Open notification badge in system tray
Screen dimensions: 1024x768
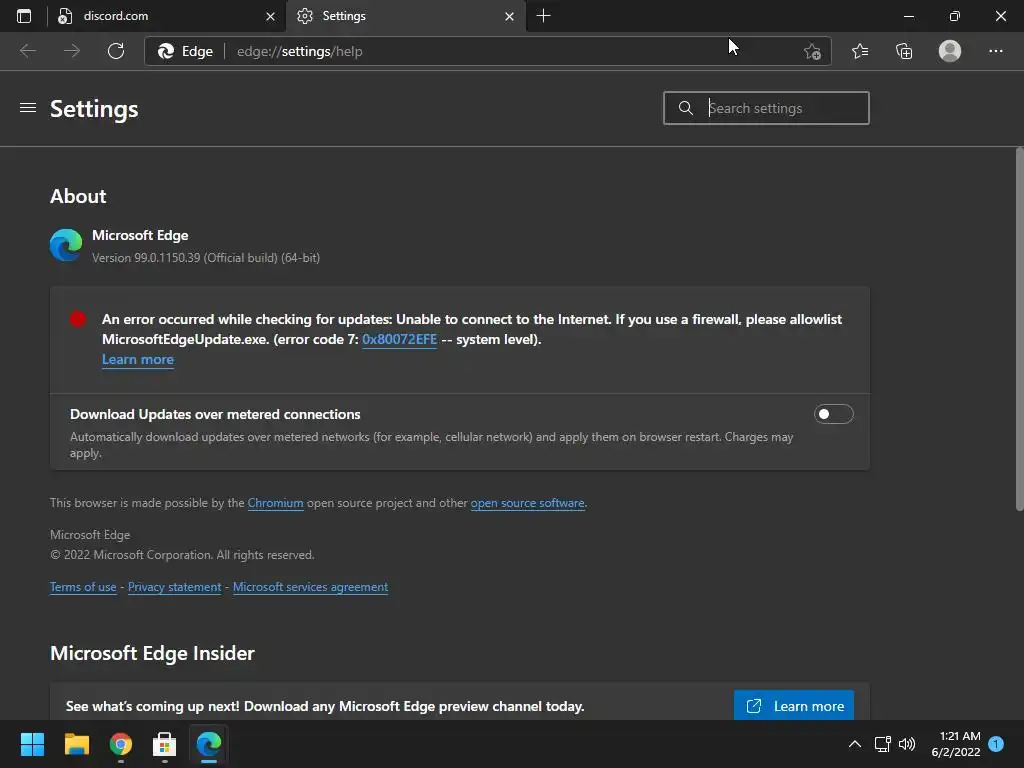(996, 744)
